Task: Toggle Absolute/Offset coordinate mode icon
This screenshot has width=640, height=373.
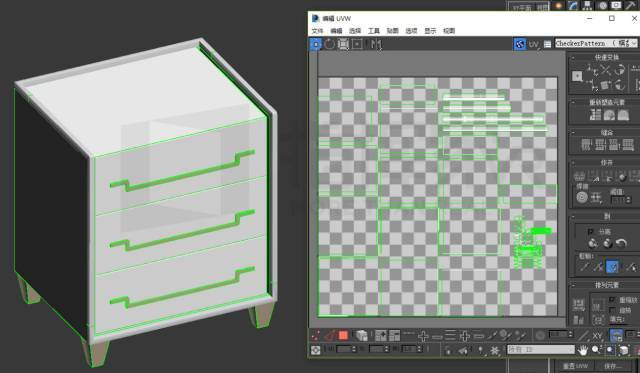Action: tap(316, 350)
